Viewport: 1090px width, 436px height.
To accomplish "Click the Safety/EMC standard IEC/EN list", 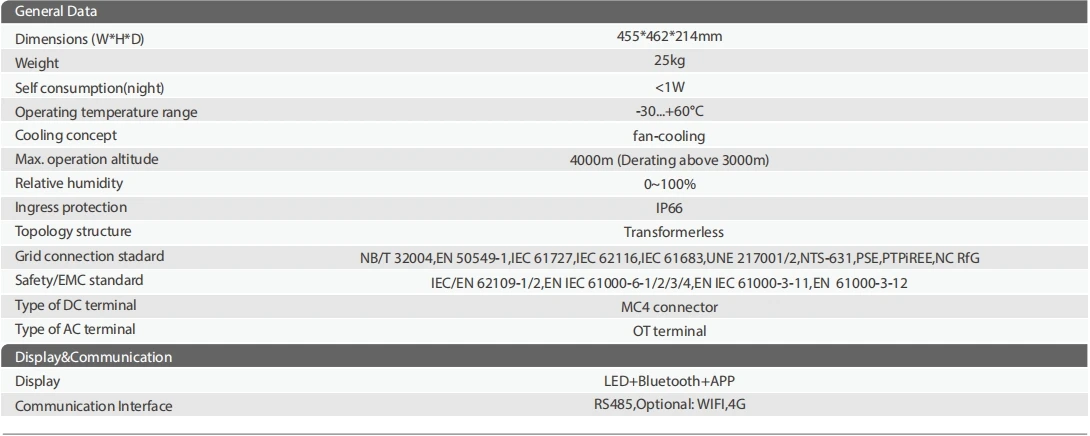I will [x=669, y=283].
